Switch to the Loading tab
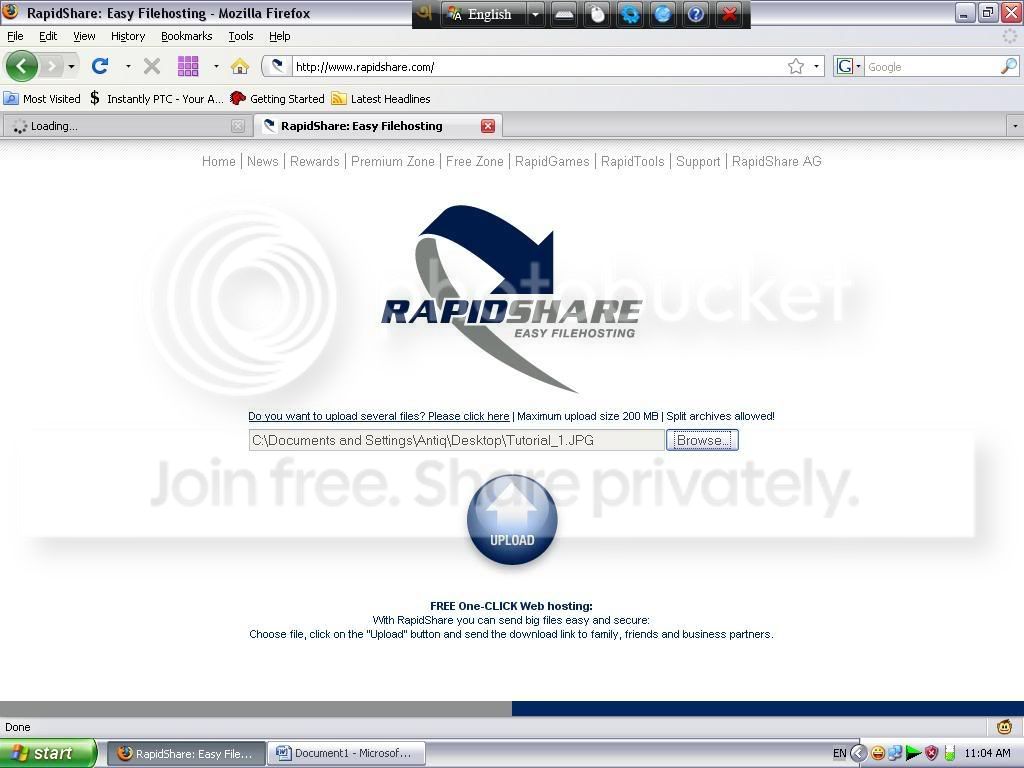 (127, 126)
